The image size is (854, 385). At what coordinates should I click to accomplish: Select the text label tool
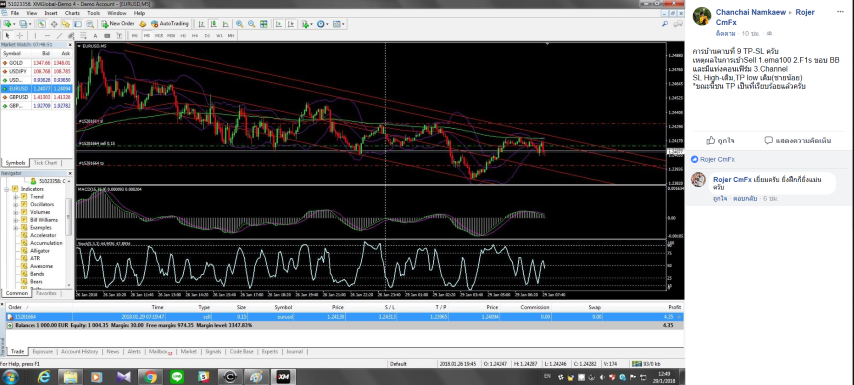tap(95, 35)
